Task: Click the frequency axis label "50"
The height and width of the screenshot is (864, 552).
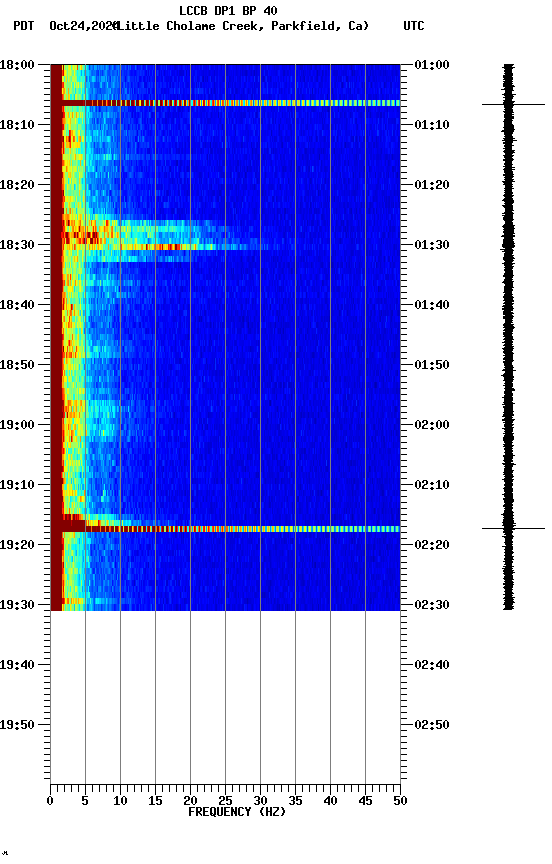Action: (x=400, y=801)
